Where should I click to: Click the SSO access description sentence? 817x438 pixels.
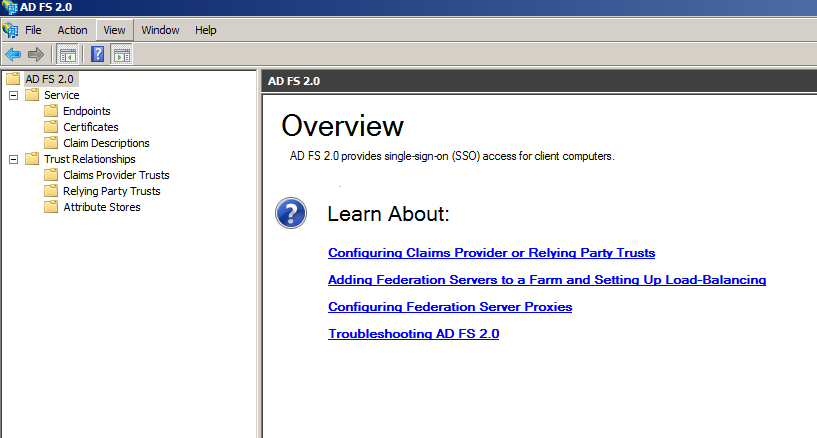point(452,156)
